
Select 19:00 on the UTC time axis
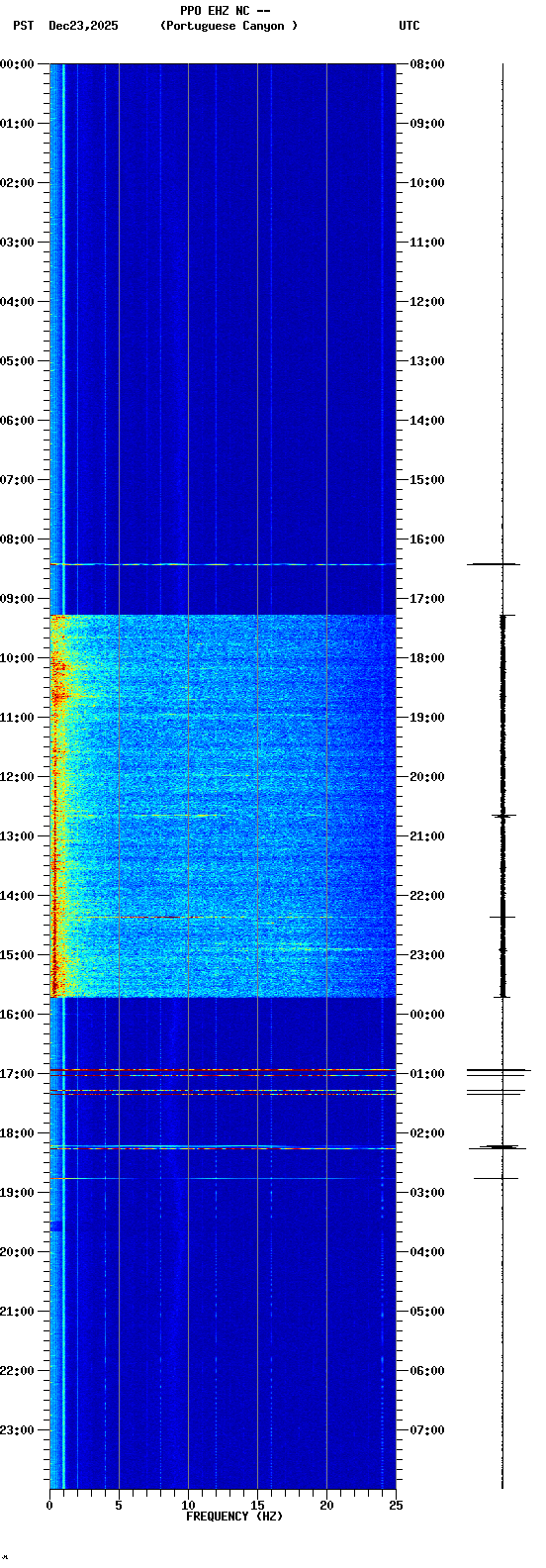(427, 718)
